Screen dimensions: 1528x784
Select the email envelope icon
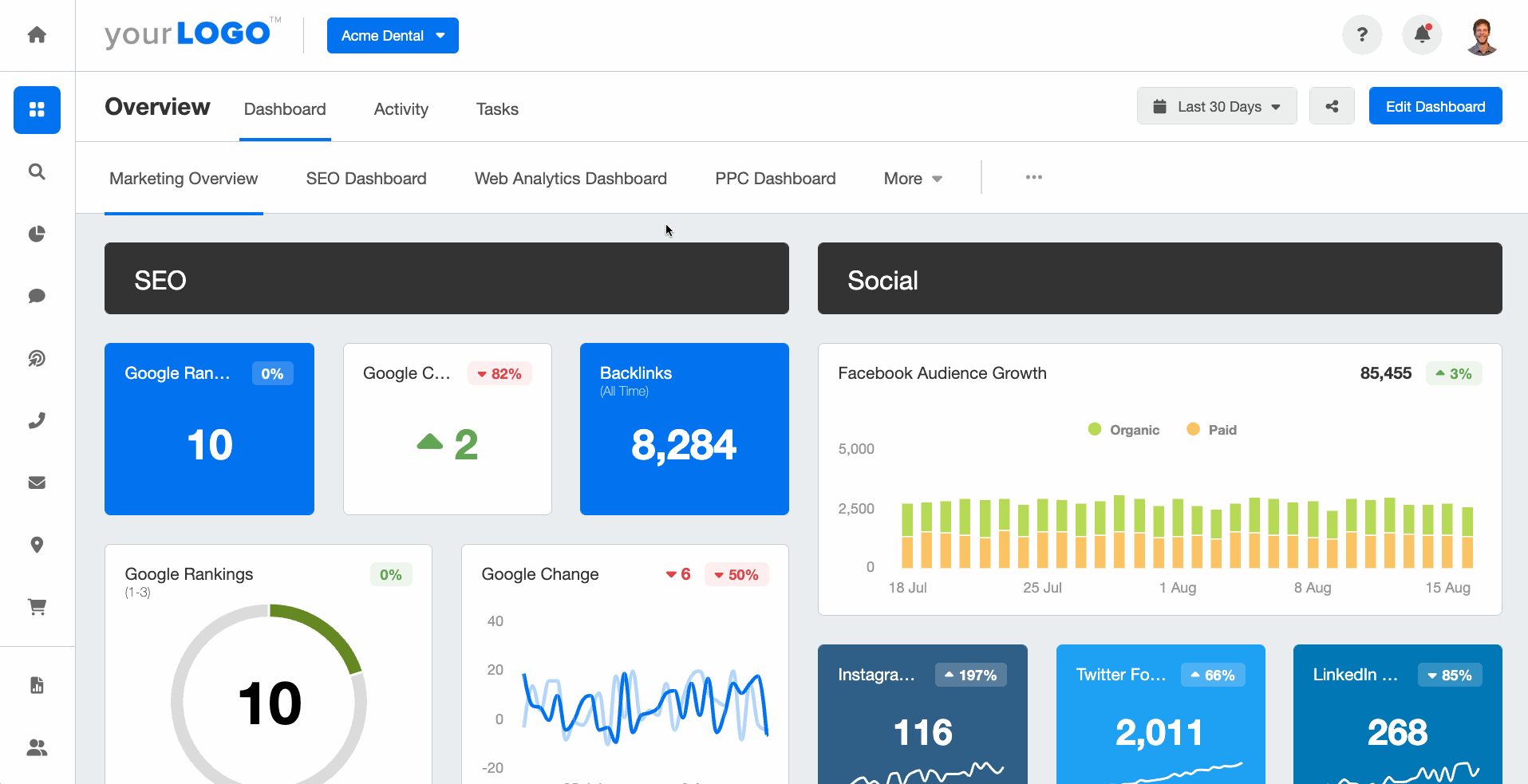(37, 482)
